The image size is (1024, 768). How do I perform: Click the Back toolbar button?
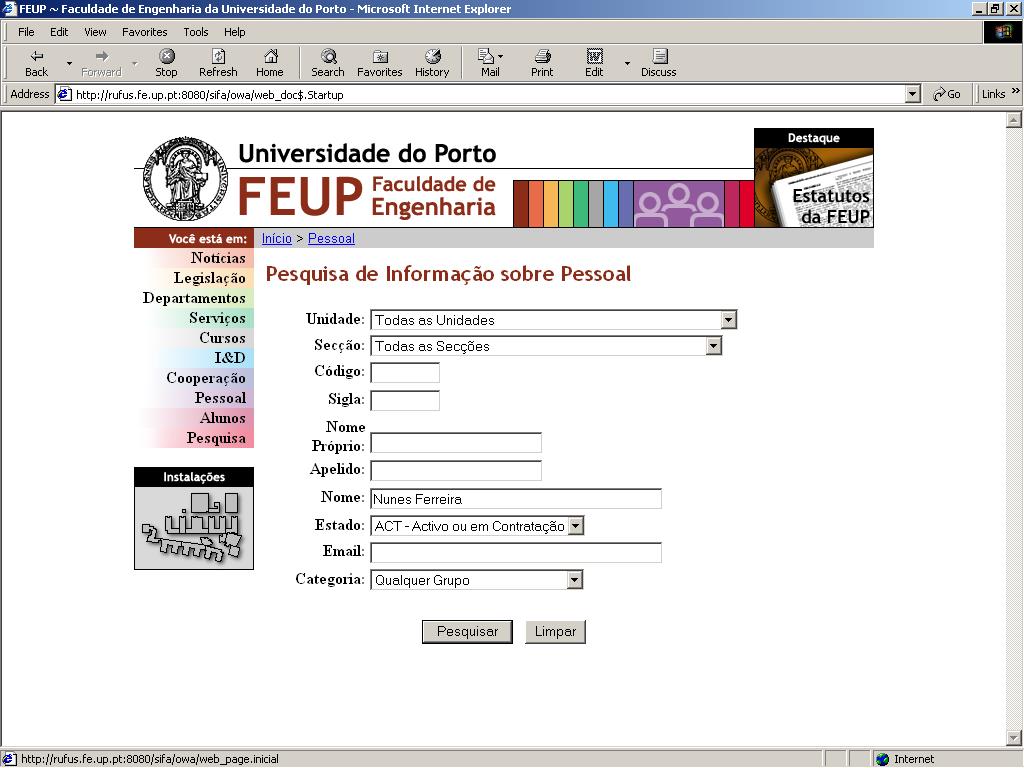coord(37,63)
